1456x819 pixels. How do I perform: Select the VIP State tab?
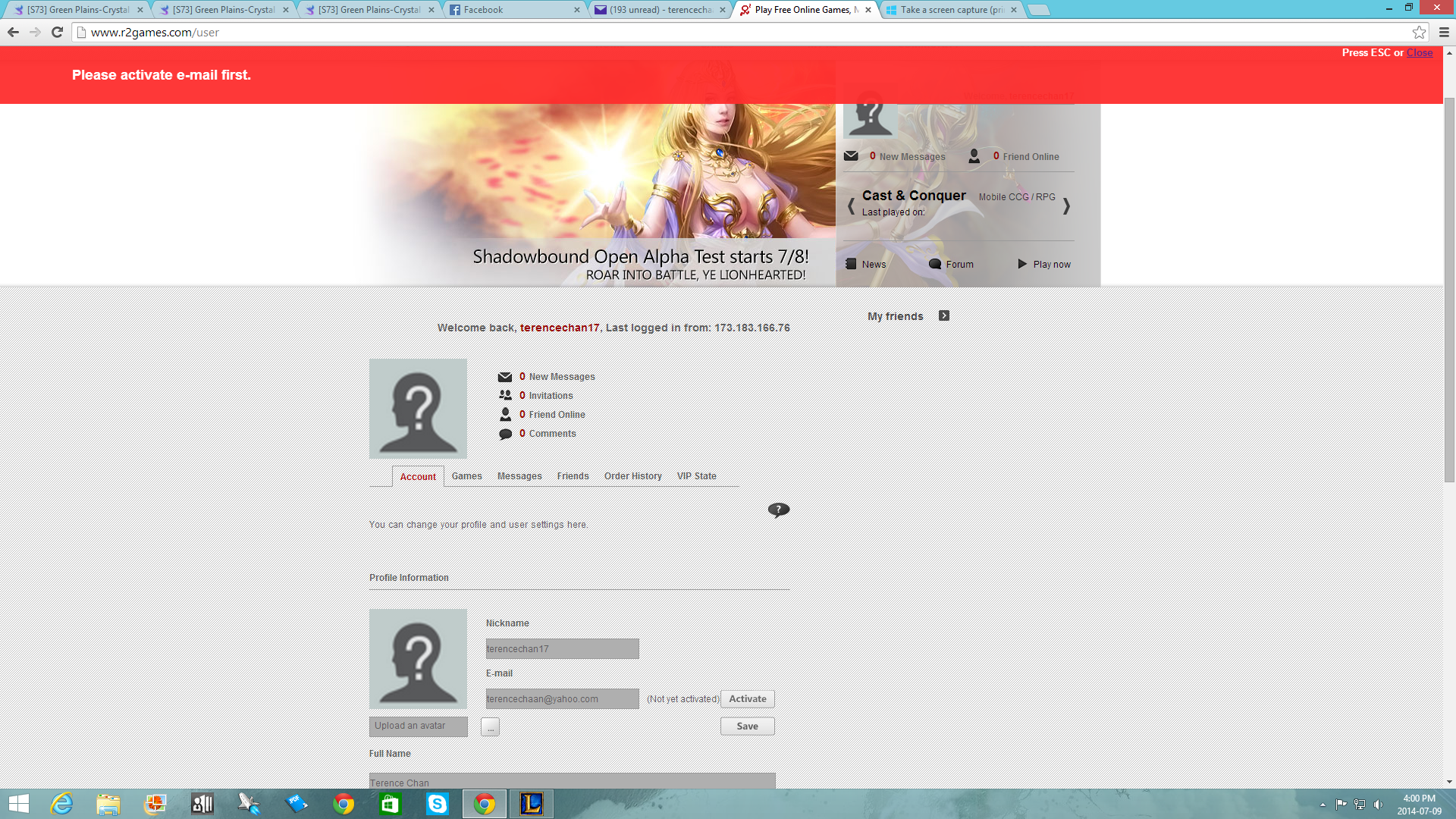coord(696,476)
